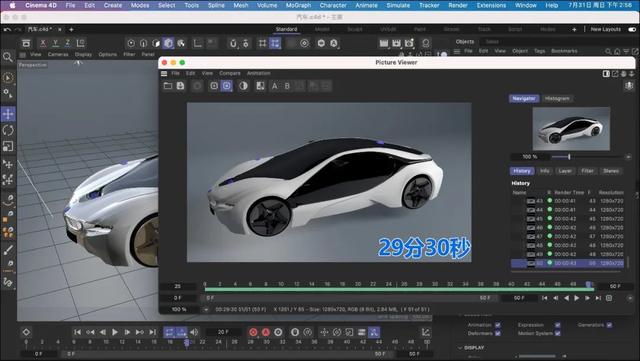Toggle Y axis lock

click(56, 43)
